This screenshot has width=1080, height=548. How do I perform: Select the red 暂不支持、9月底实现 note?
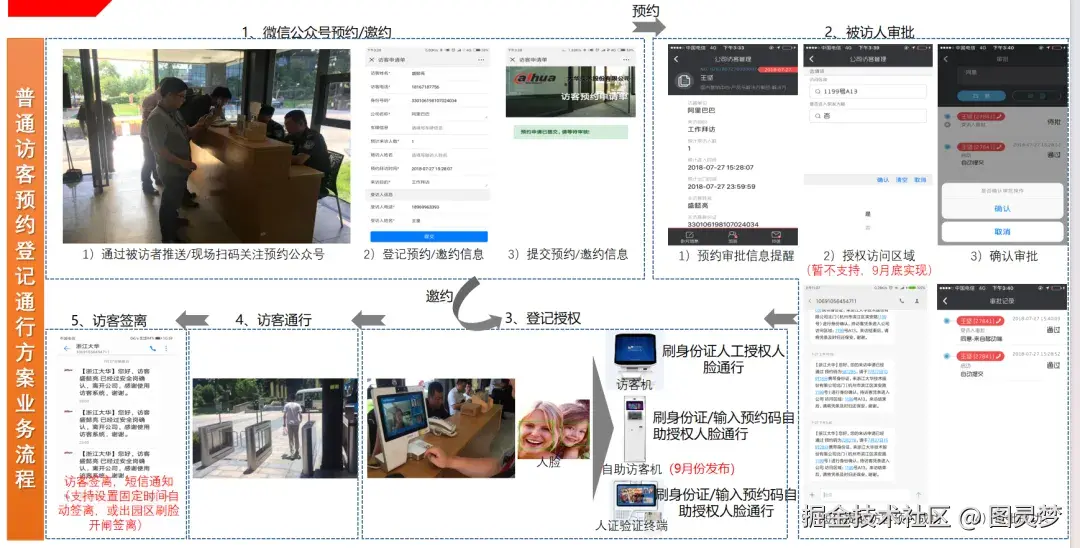pyautogui.click(x=869, y=270)
